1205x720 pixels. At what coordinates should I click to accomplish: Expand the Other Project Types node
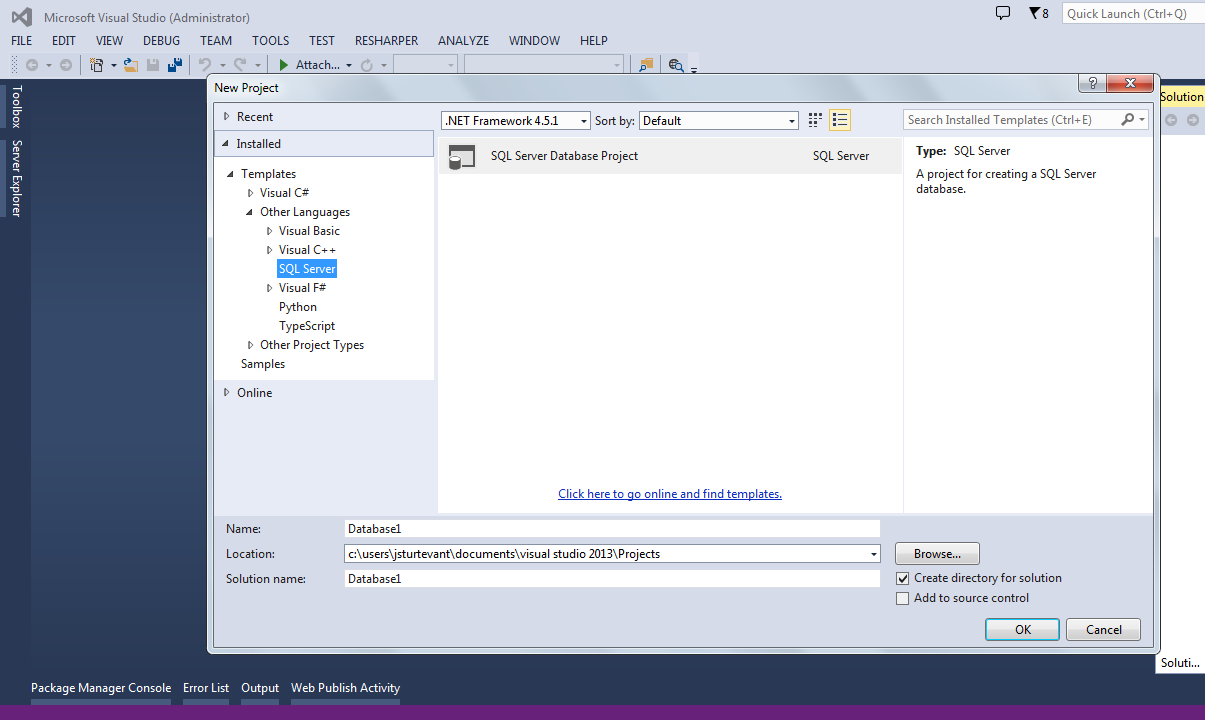(x=251, y=345)
